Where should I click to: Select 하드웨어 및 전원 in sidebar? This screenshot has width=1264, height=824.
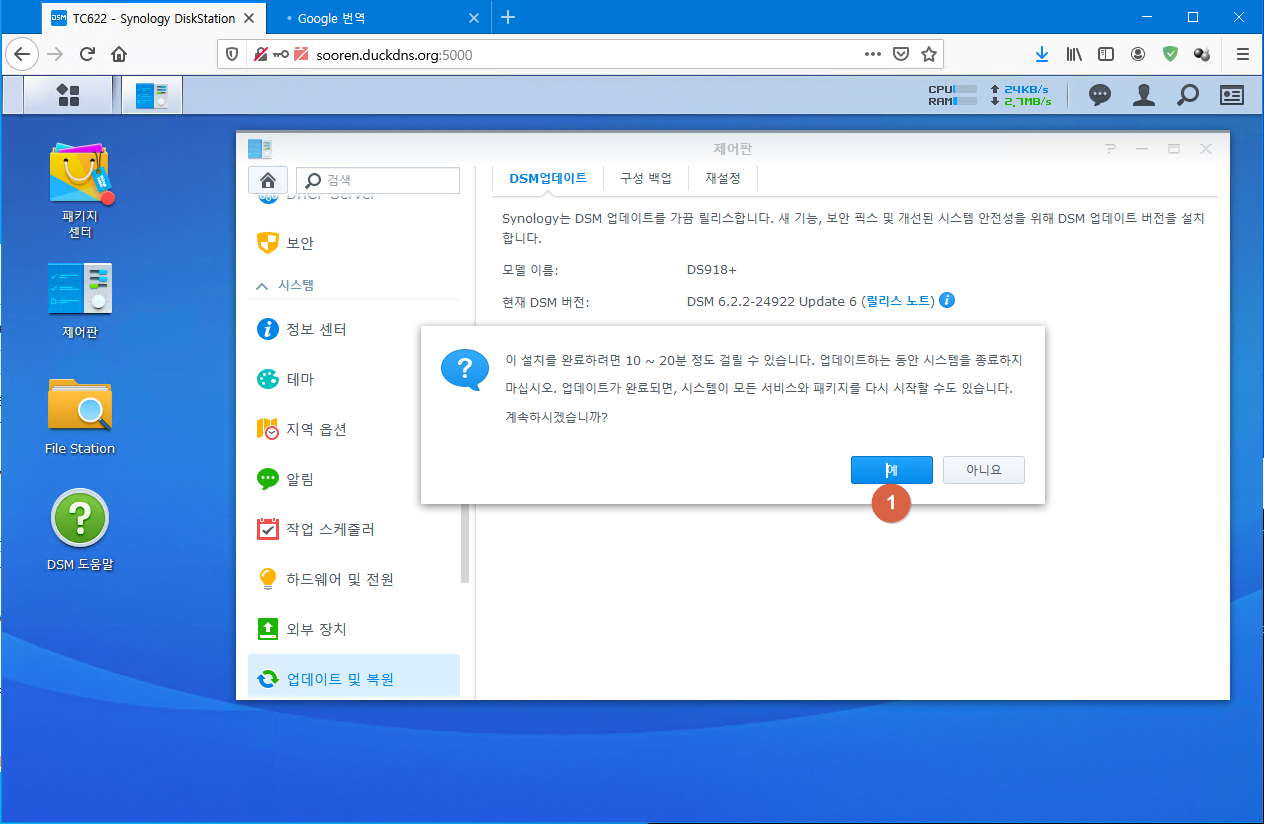point(354,579)
